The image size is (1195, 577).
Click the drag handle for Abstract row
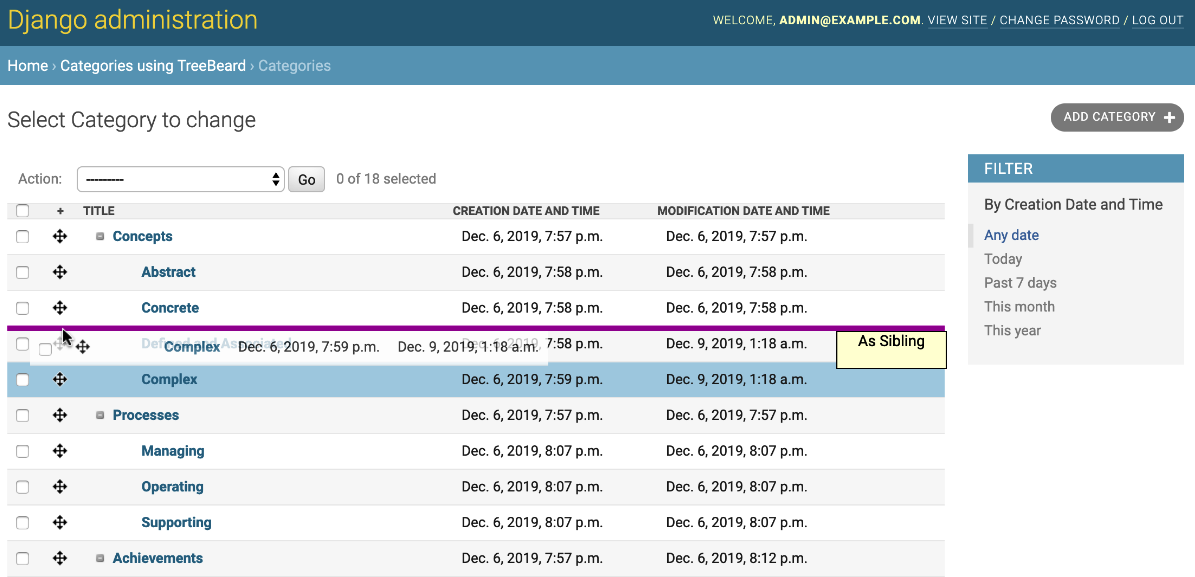click(60, 272)
